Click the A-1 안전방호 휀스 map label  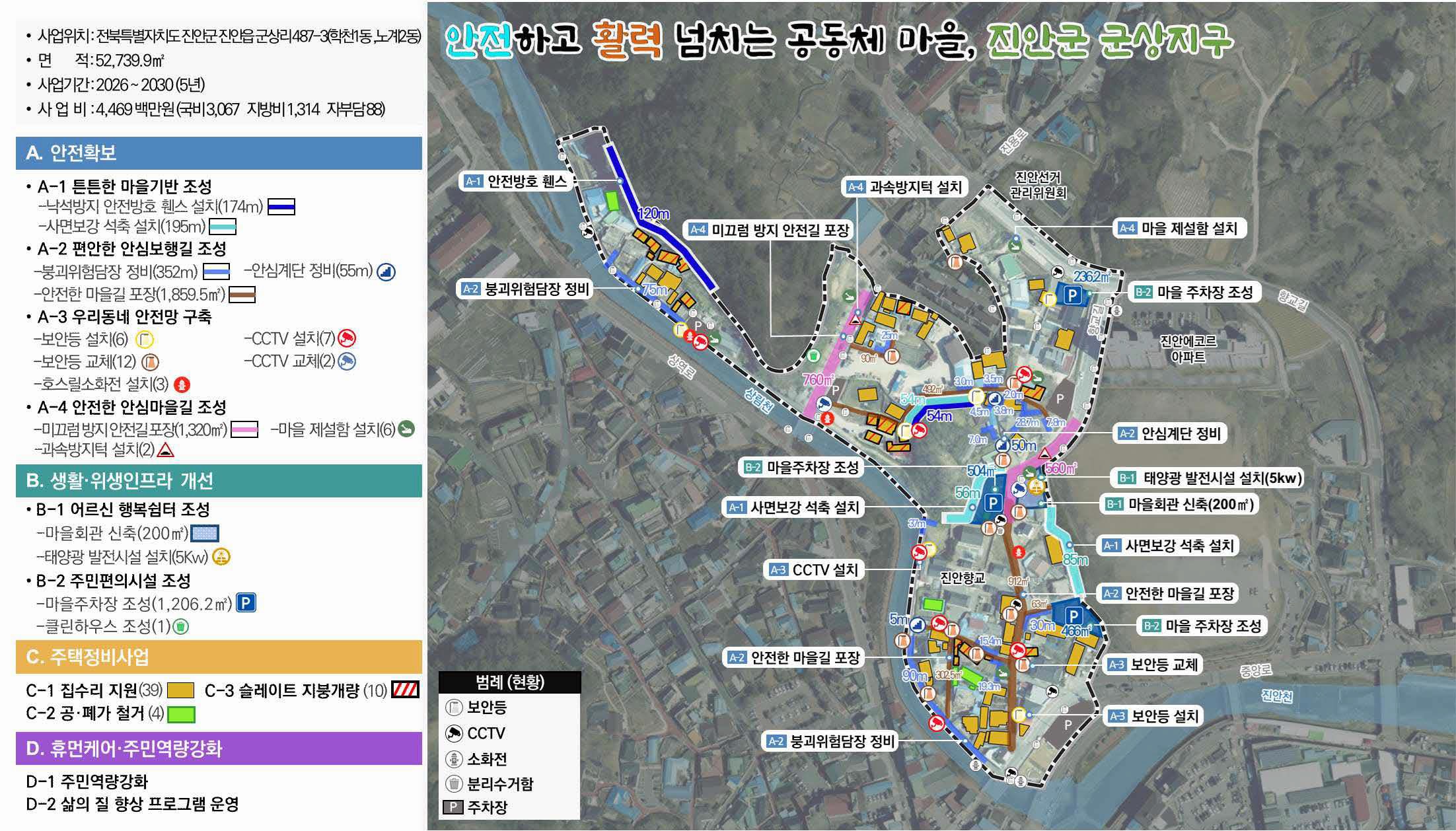[519, 180]
